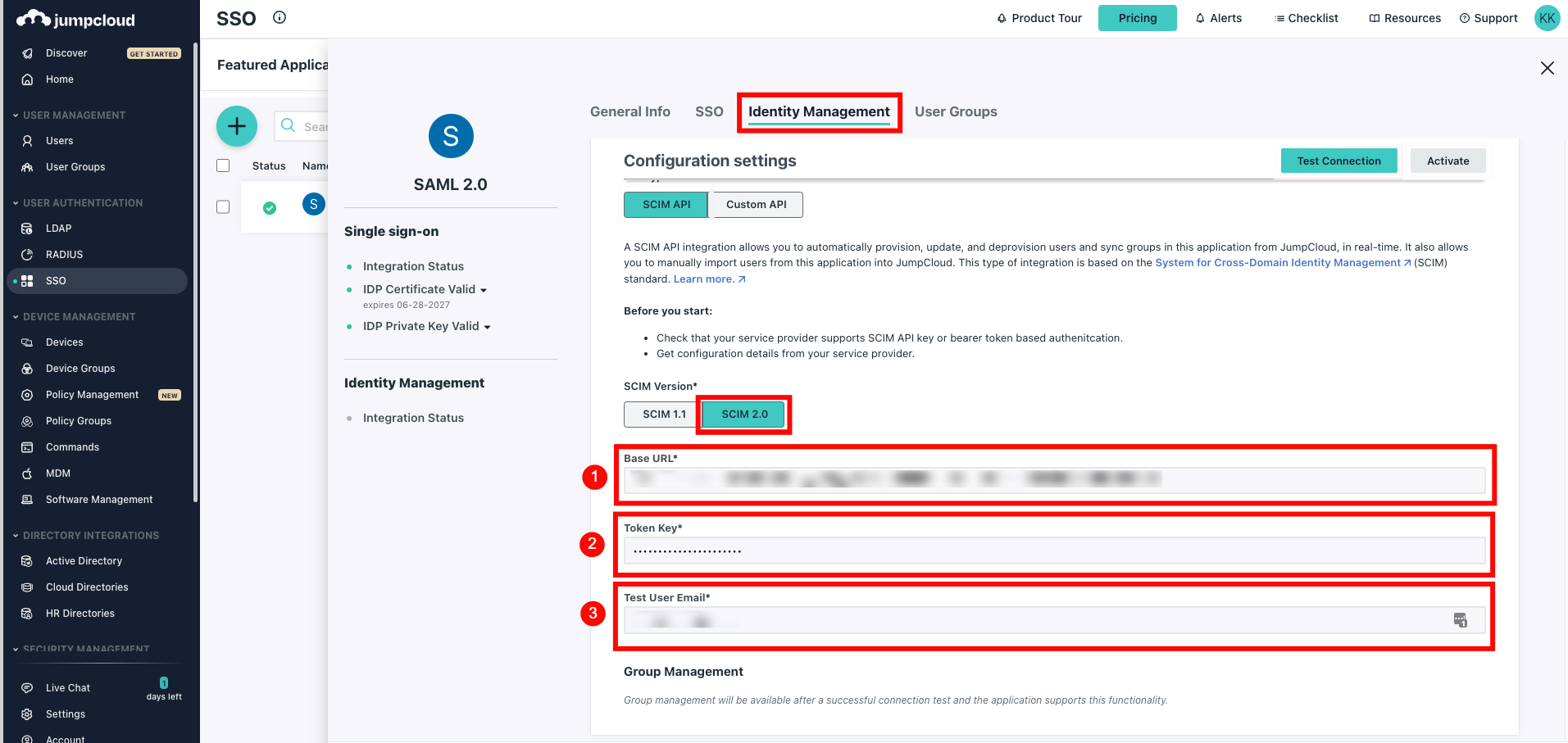Image resolution: width=1568 pixels, height=743 pixels.
Task: Start a Live Chat
Action: pos(68,688)
